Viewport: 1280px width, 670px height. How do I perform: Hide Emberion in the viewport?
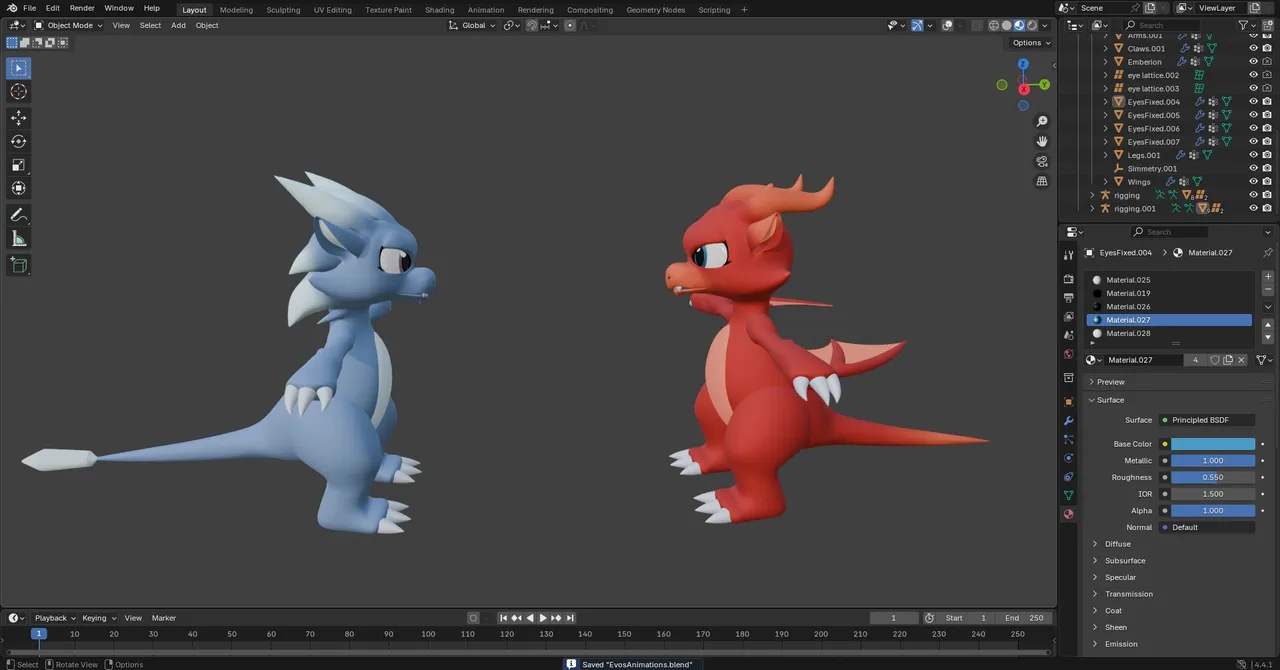tap(1253, 62)
